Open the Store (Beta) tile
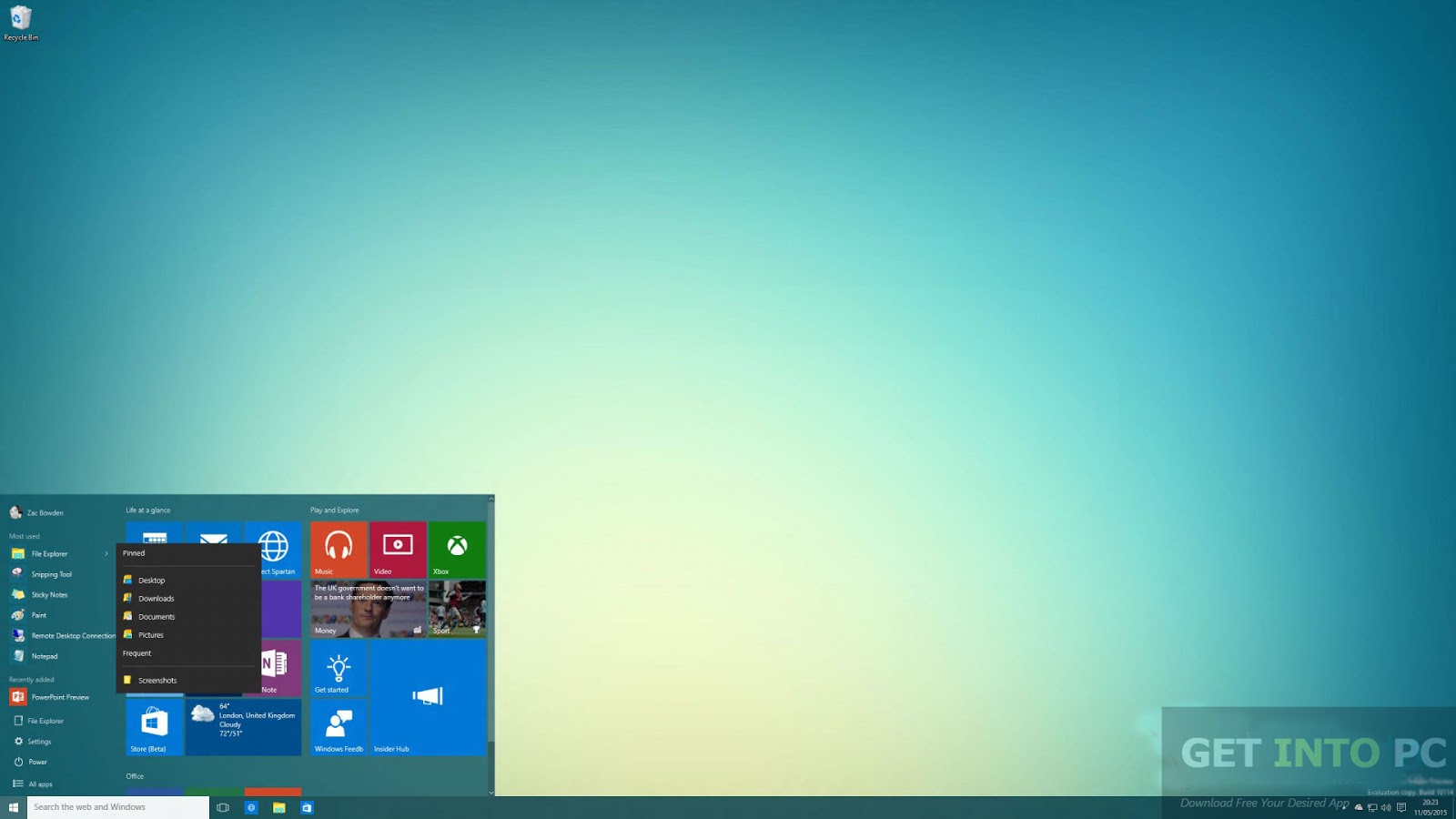Screen dimensions: 1456x819 click(x=155, y=727)
